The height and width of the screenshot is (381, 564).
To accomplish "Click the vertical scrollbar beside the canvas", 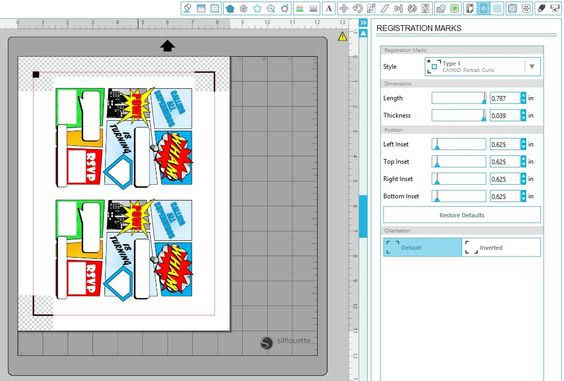I will 363,216.
